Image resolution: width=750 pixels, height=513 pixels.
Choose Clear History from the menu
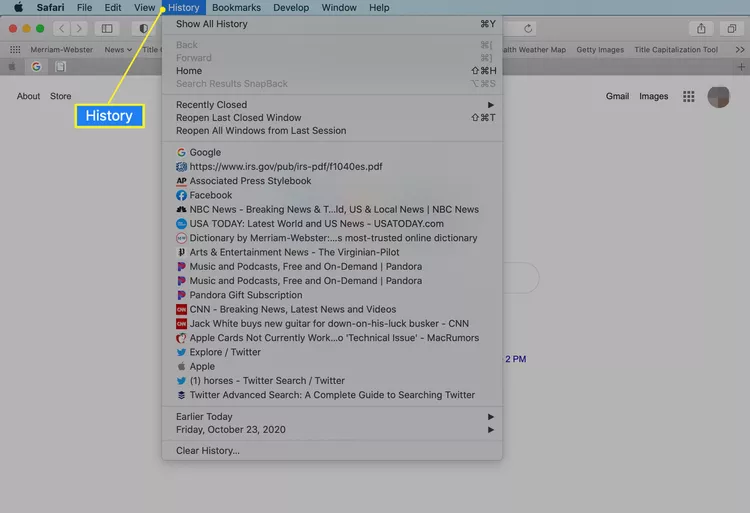coord(208,451)
